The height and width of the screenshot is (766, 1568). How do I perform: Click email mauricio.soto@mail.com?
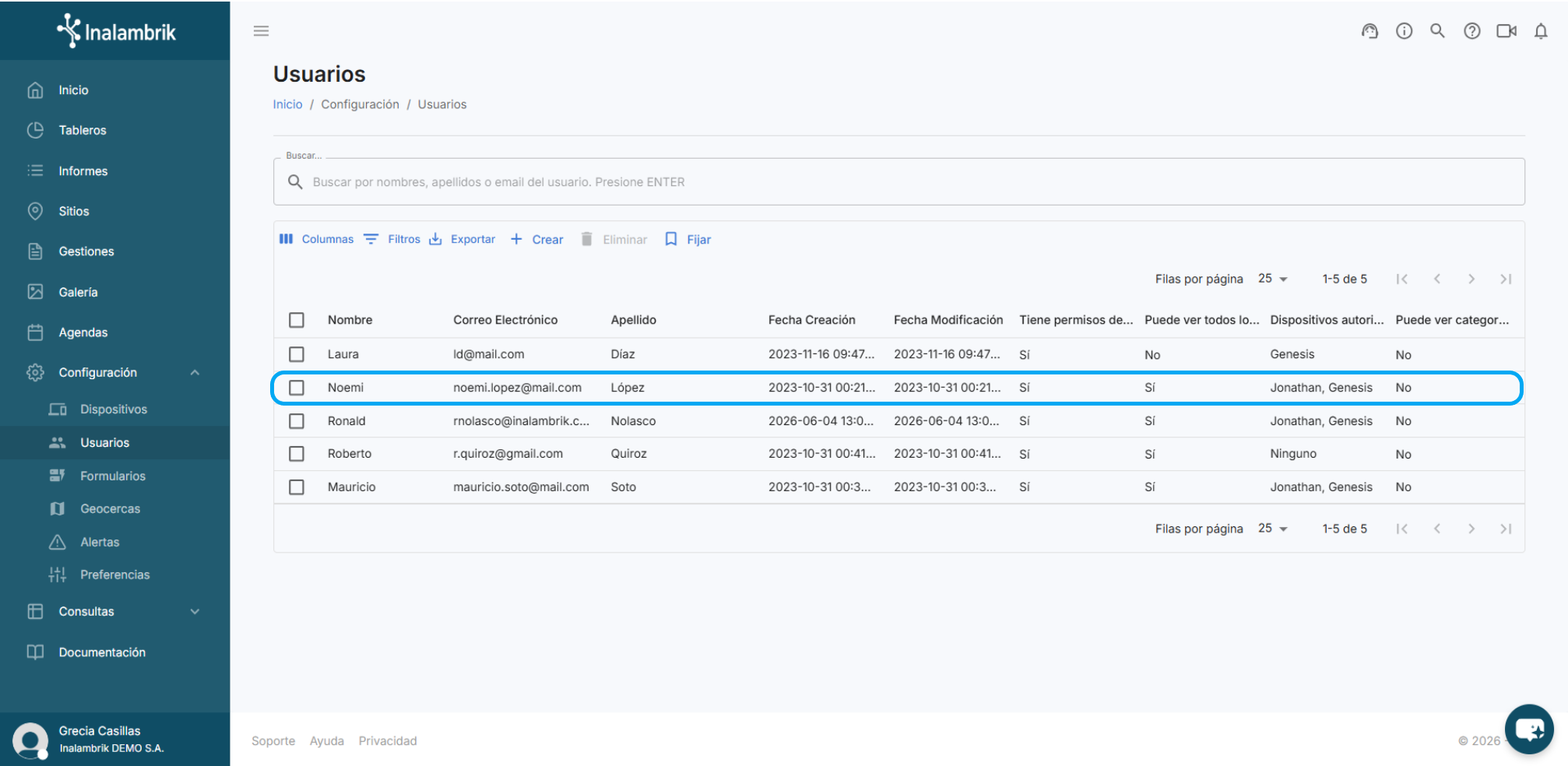(x=521, y=487)
